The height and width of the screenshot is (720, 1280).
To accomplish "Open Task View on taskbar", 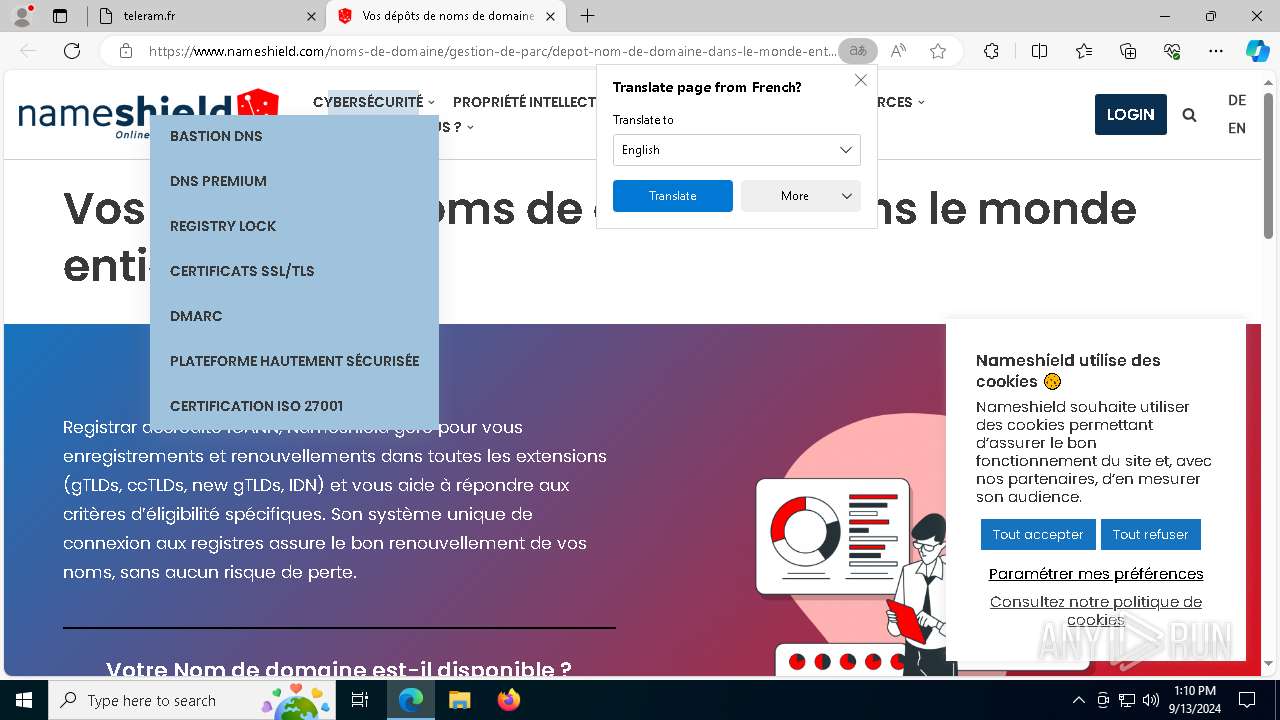I will point(360,700).
